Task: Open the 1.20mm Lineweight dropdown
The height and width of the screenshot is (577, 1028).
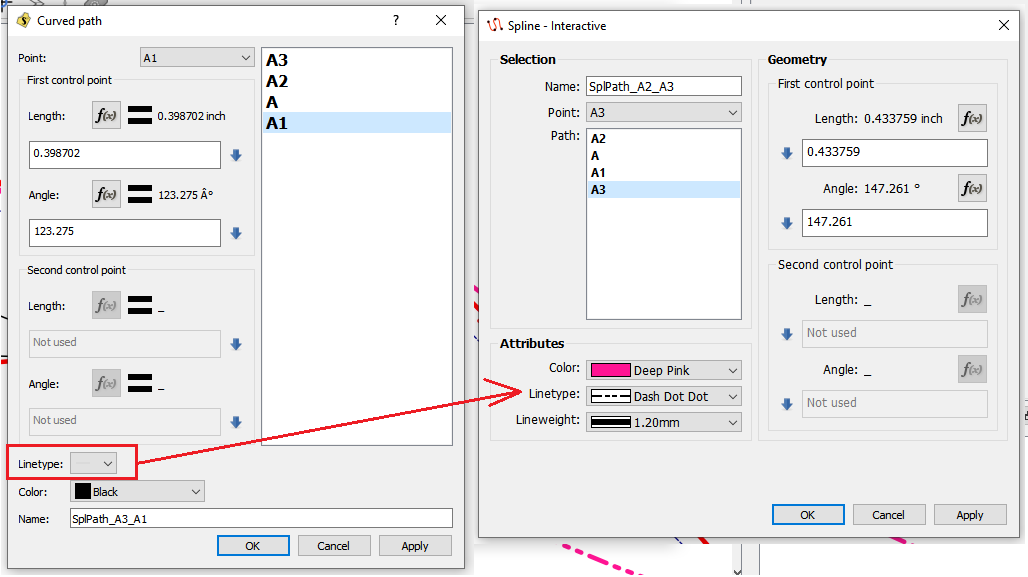Action: (x=663, y=422)
